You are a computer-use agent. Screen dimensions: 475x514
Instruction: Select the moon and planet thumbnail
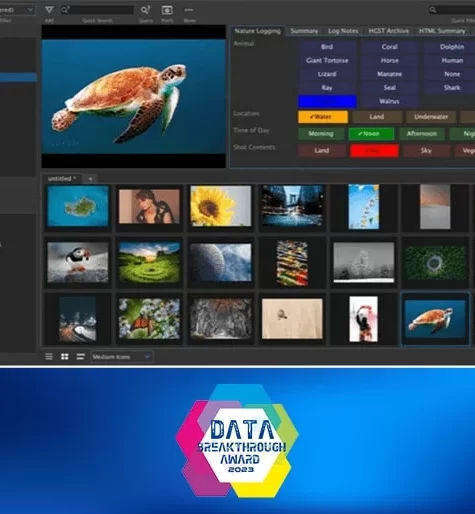tap(221, 262)
